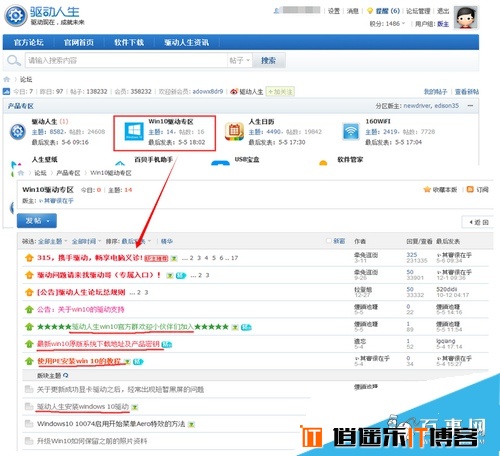Click the reminder bulb icon
Viewport: 500px width, 456px height.
coord(370,11)
